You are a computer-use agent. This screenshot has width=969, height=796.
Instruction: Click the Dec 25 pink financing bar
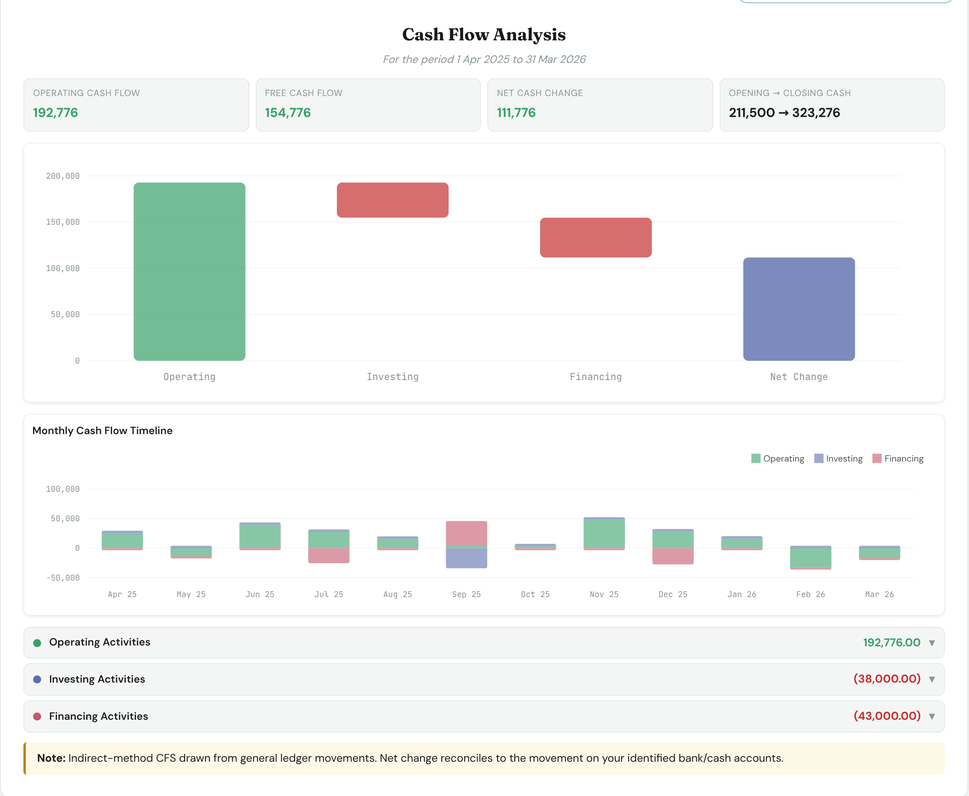(673, 556)
